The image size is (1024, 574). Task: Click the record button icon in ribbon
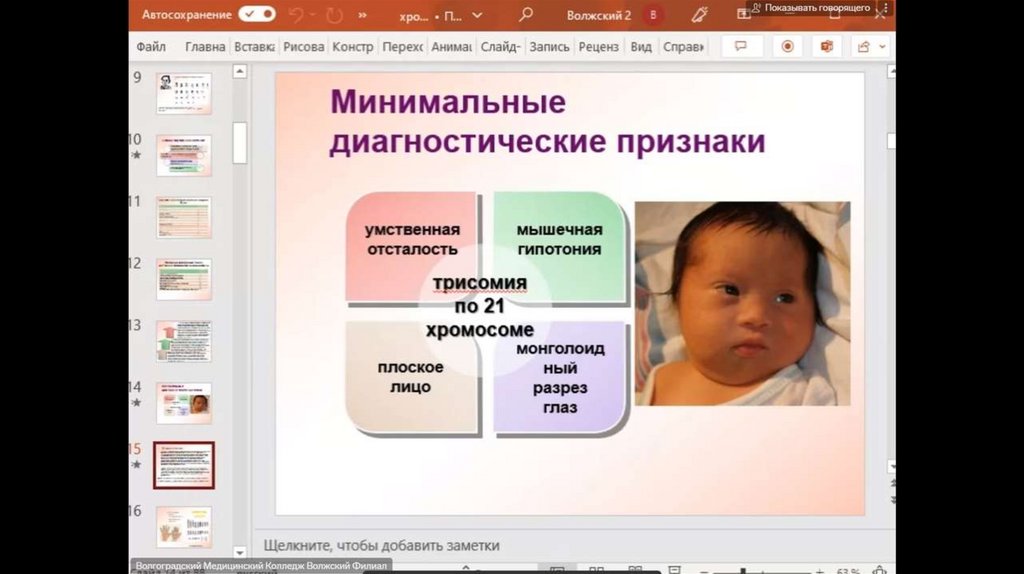[787, 46]
